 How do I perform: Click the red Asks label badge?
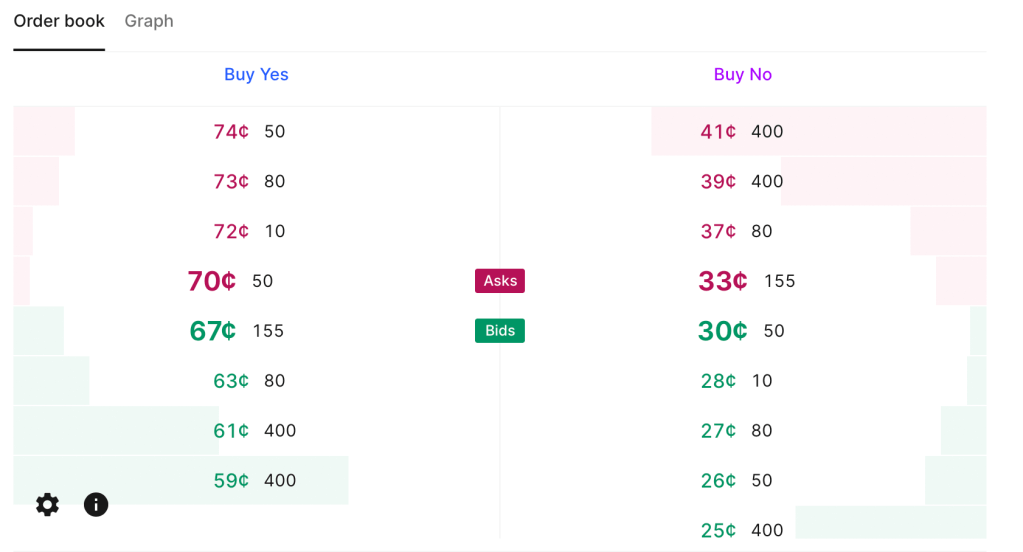point(500,281)
